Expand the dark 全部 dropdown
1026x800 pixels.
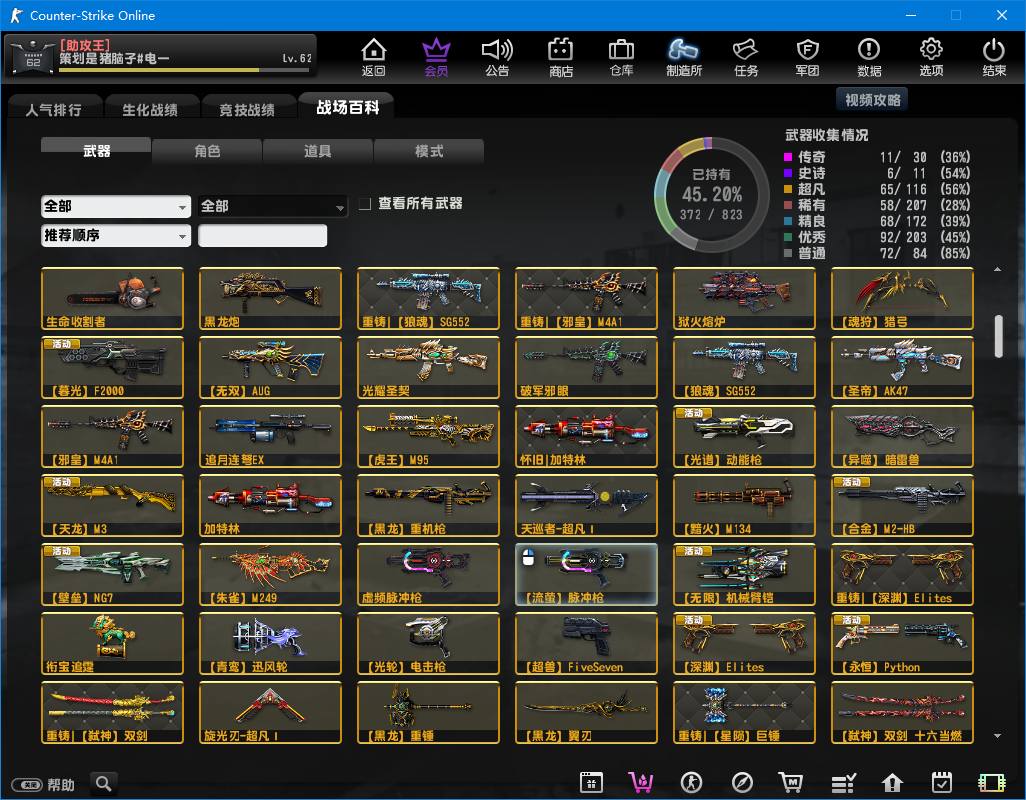272,207
